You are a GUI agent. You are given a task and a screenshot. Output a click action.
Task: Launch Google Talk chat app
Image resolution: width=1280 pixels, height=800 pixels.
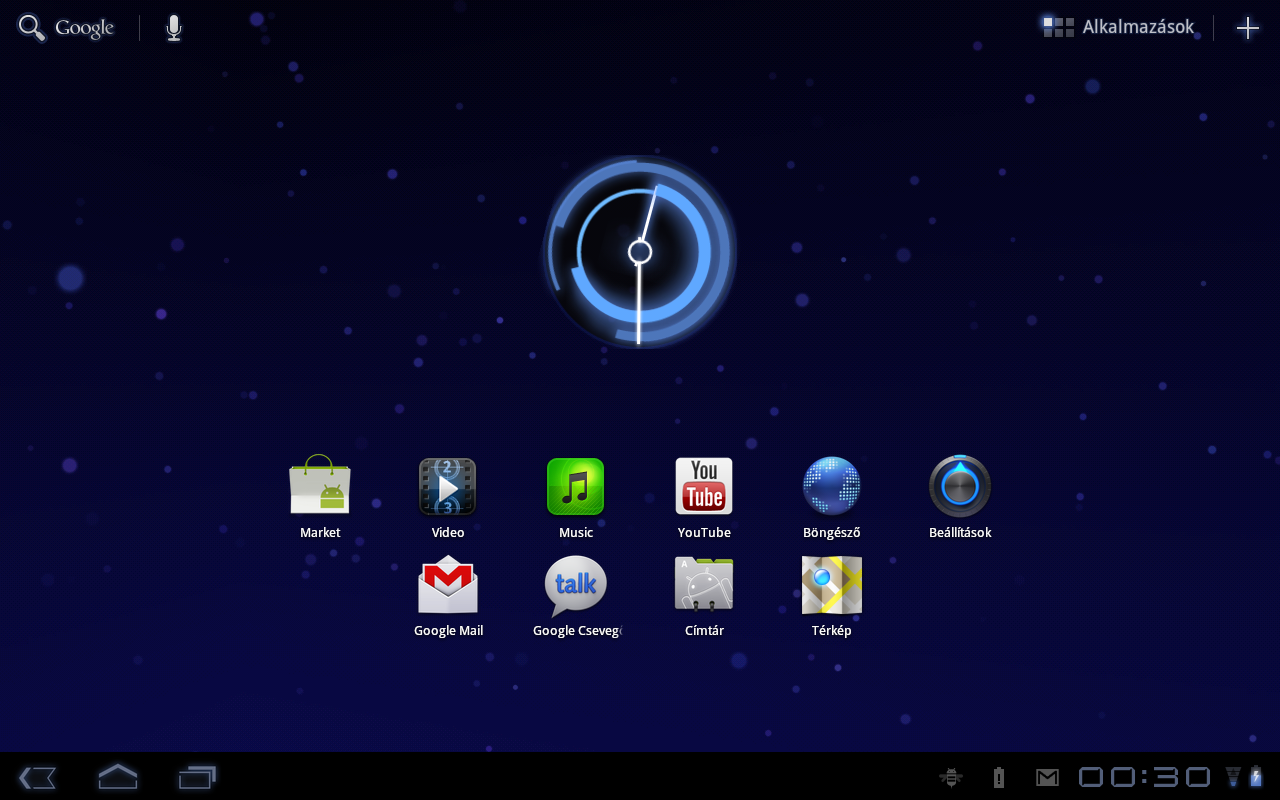pos(576,596)
